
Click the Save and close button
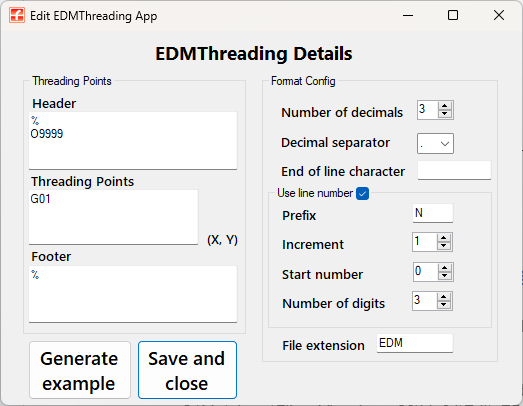click(x=187, y=370)
